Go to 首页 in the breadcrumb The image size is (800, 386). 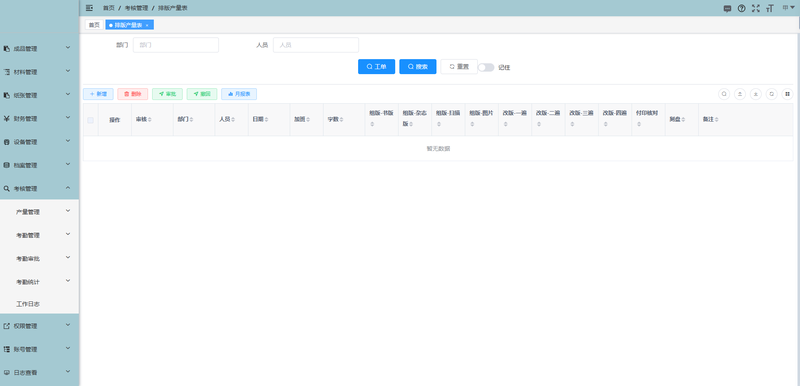tap(109, 8)
